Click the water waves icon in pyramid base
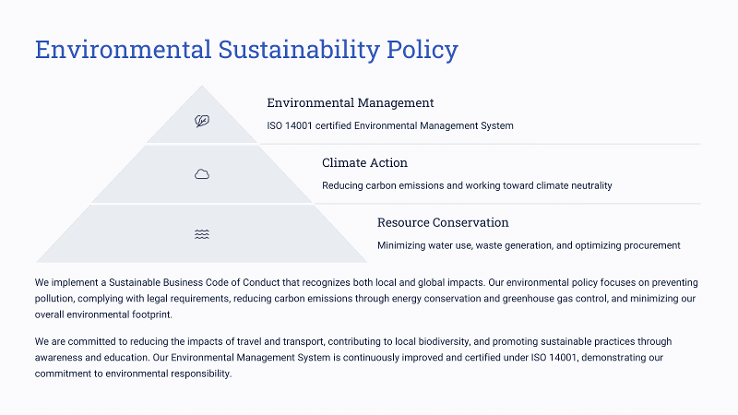The image size is (738, 415). click(202, 234)
